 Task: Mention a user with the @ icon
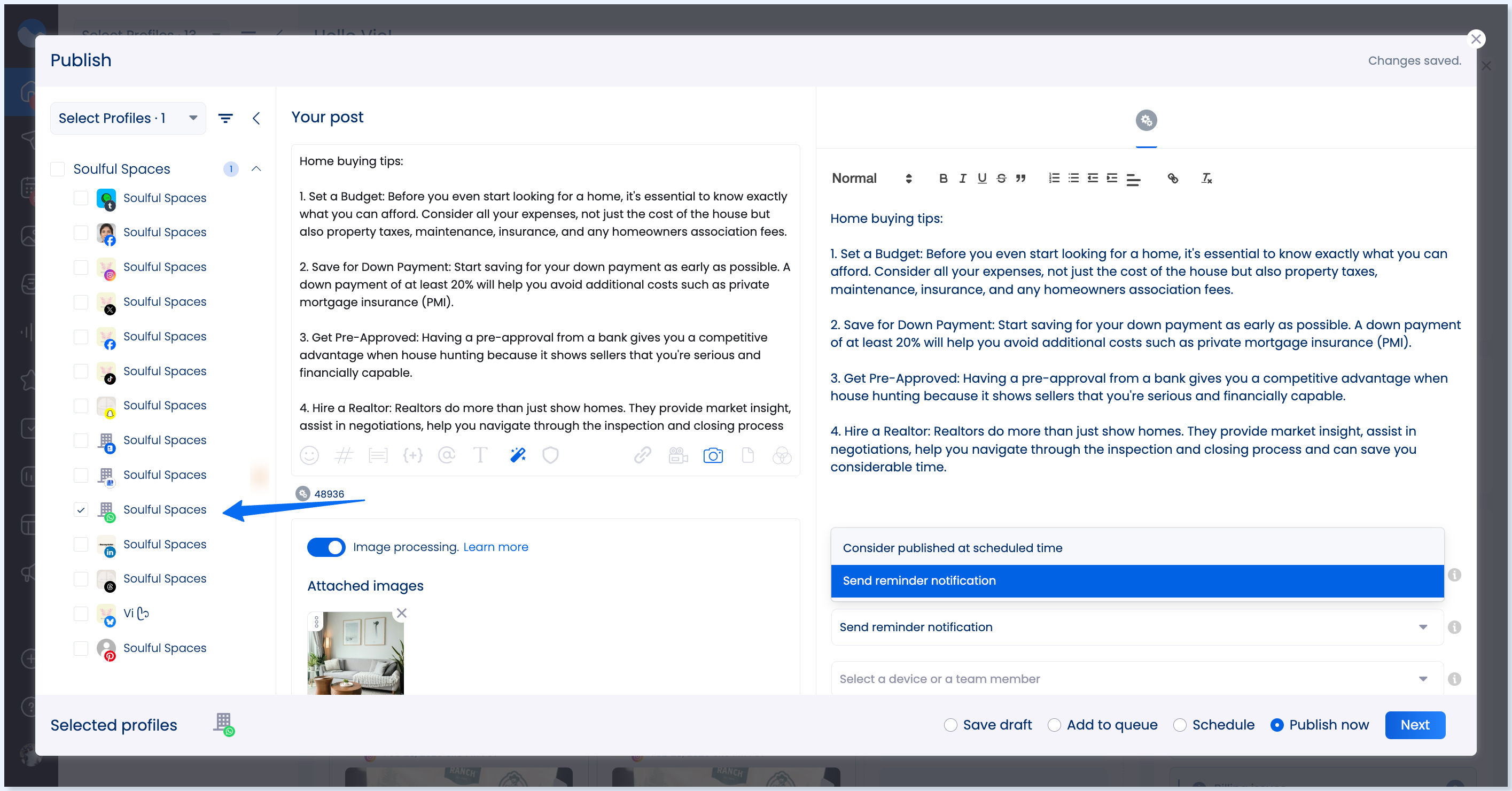pos(447,455)
